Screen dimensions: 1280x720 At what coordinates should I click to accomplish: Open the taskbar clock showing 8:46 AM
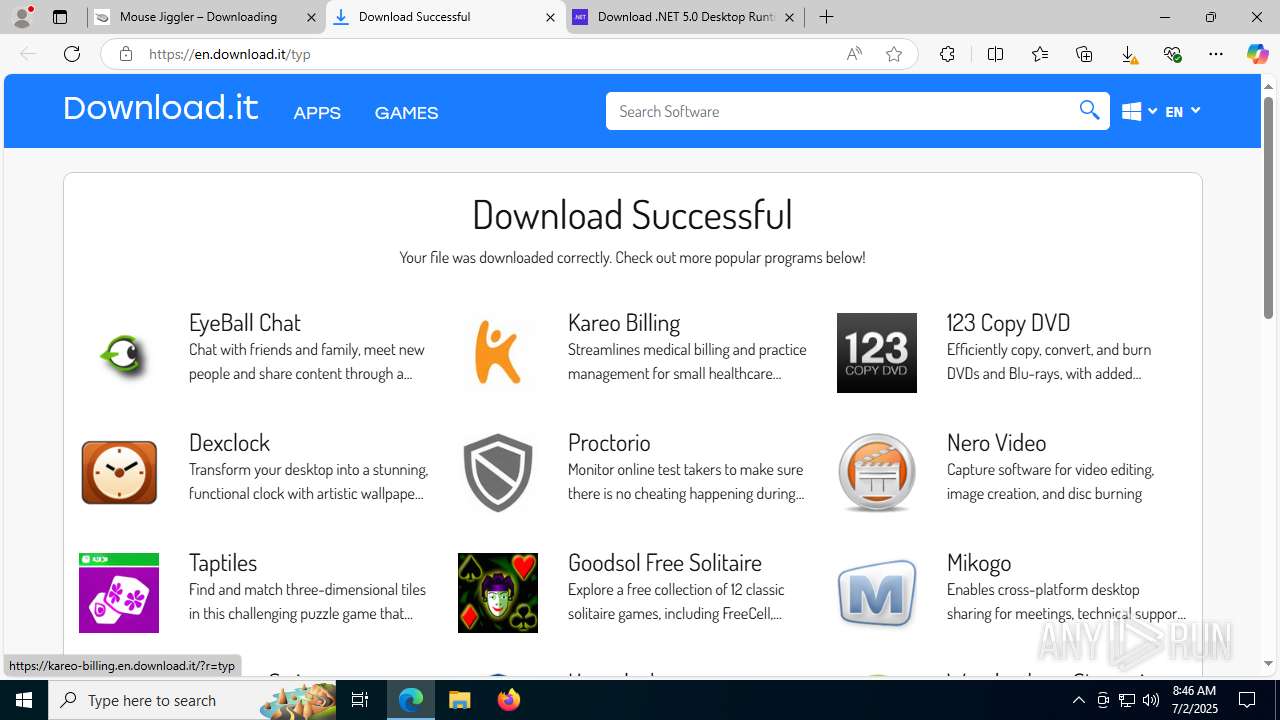1194,700
